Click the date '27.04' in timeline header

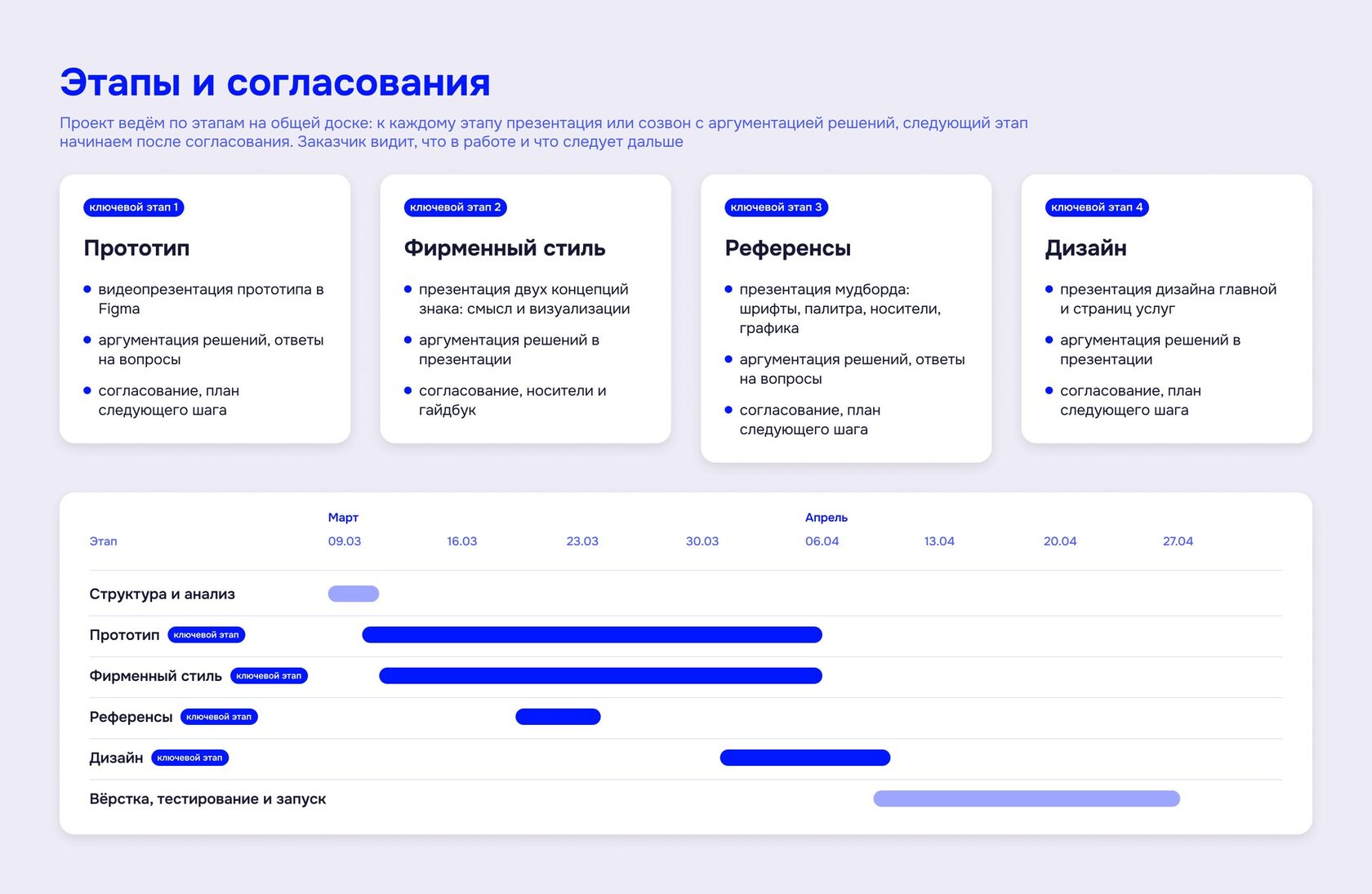pos(1178,541)
